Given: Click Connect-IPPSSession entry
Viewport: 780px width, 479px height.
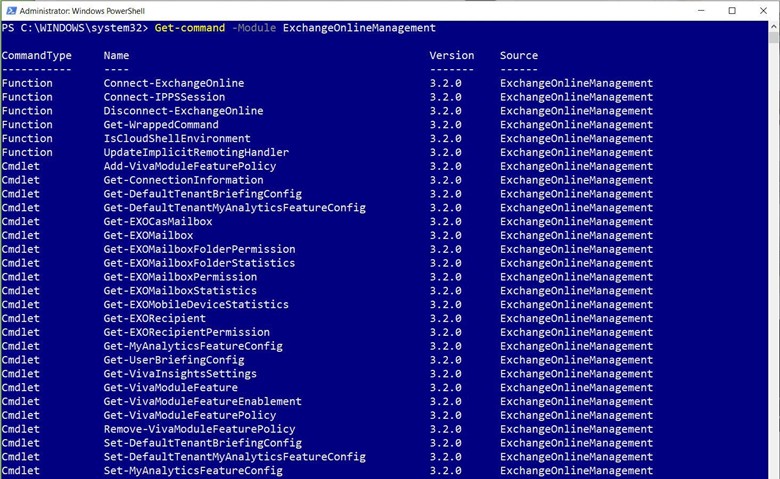Looking at the screenshot, I should (x=164, y=97).
